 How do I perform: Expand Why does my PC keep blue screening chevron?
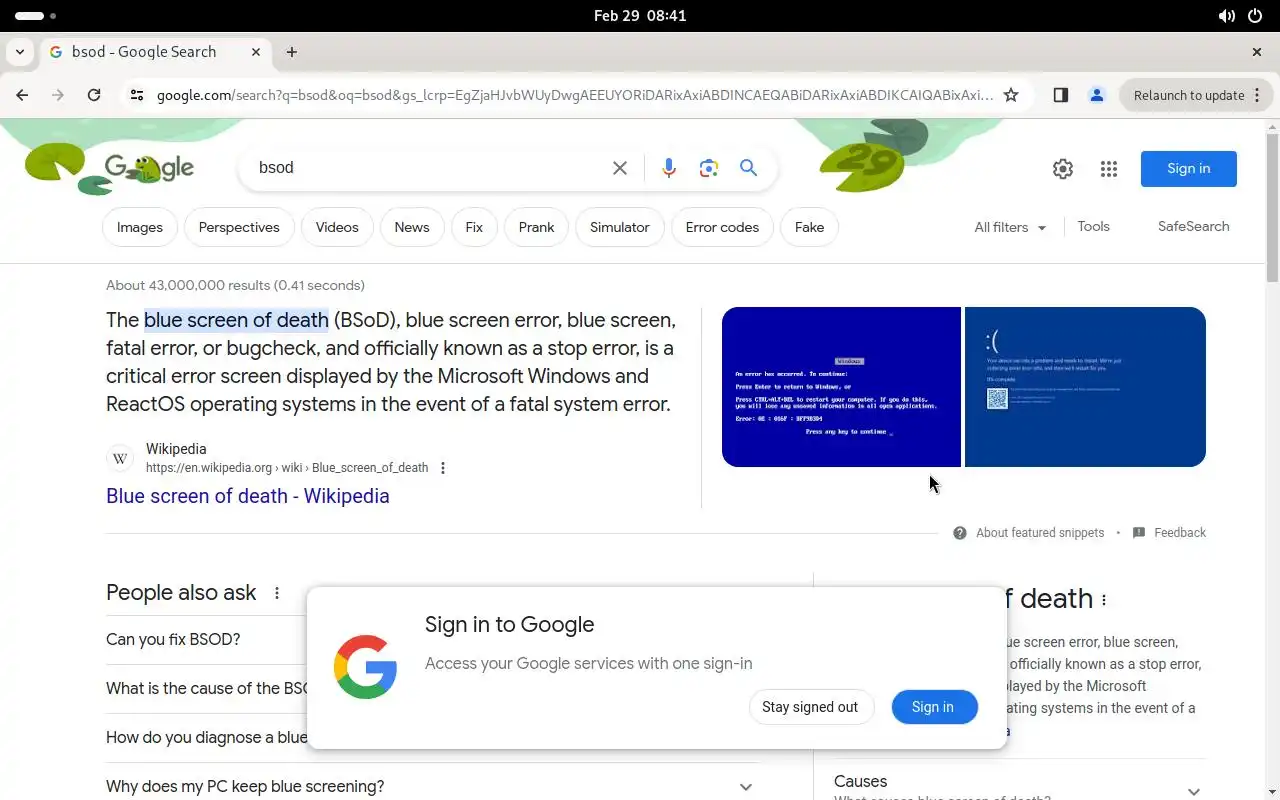[x=746, y=787]
